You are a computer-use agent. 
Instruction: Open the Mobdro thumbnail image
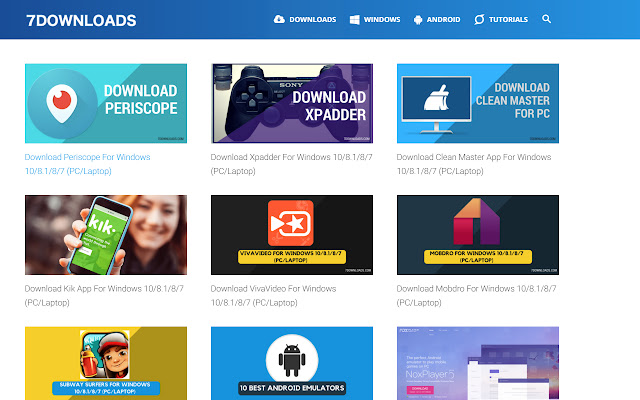478,235
